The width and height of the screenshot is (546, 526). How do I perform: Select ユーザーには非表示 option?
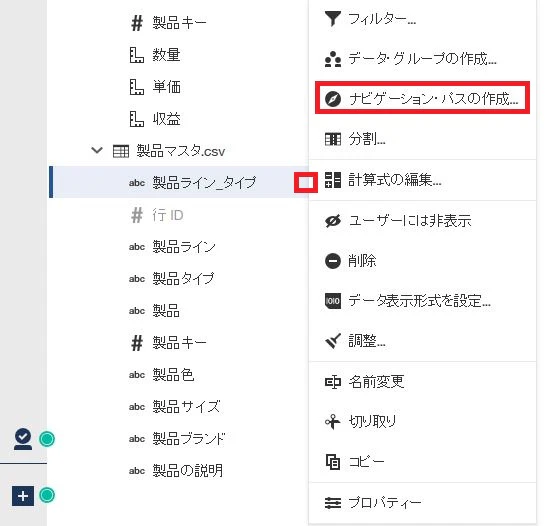tap(422, 221)
